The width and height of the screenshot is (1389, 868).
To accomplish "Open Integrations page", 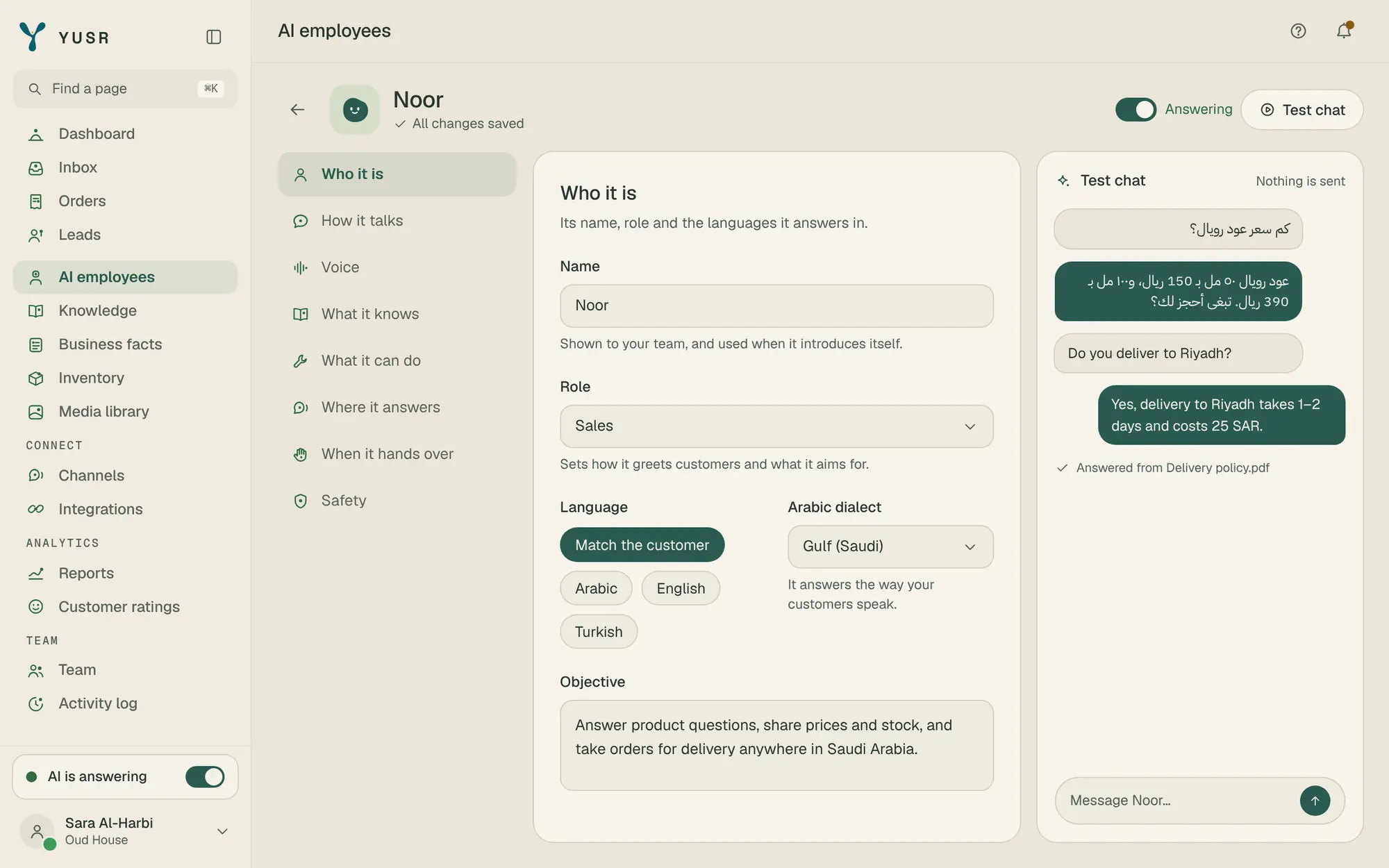I will [x=125, y=509].
